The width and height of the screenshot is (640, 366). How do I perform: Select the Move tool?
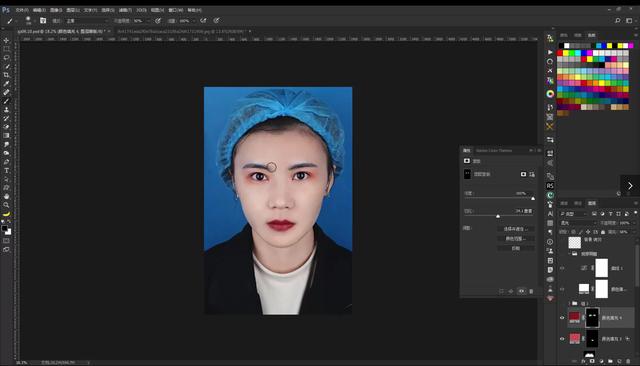(6, 40)
